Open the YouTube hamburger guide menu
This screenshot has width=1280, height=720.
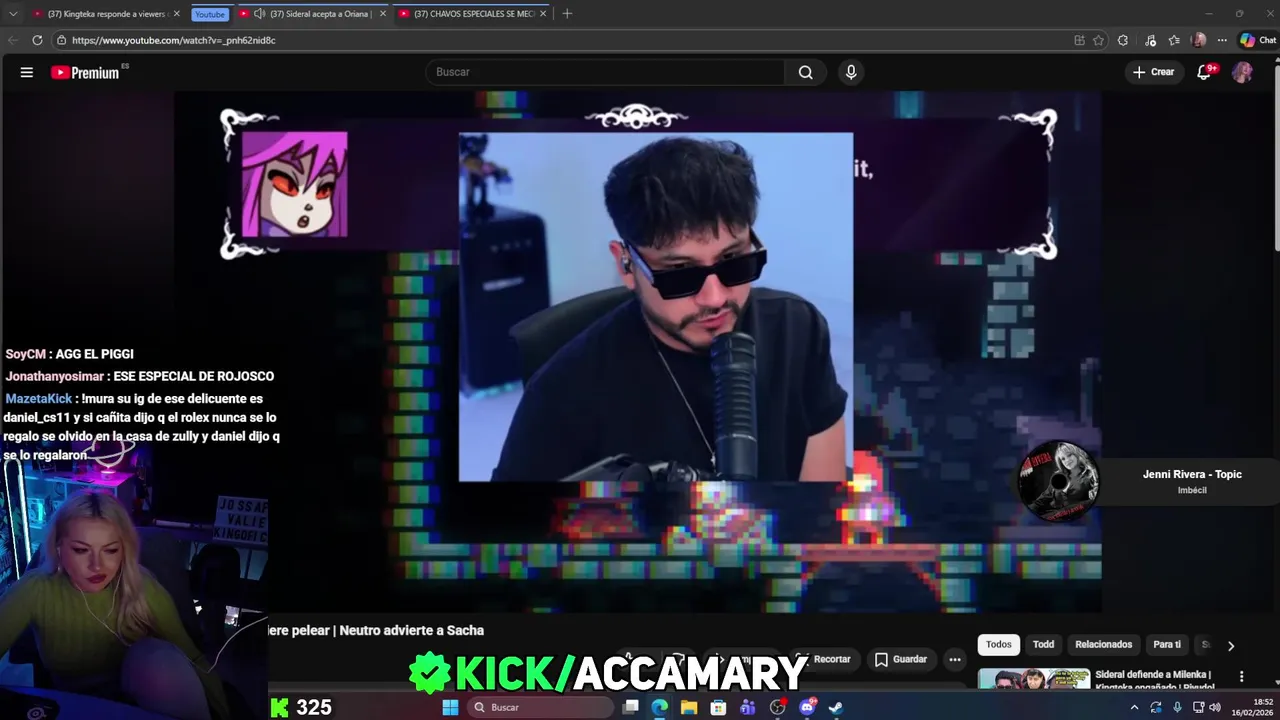pyautogui.click(x=27, y=72)
